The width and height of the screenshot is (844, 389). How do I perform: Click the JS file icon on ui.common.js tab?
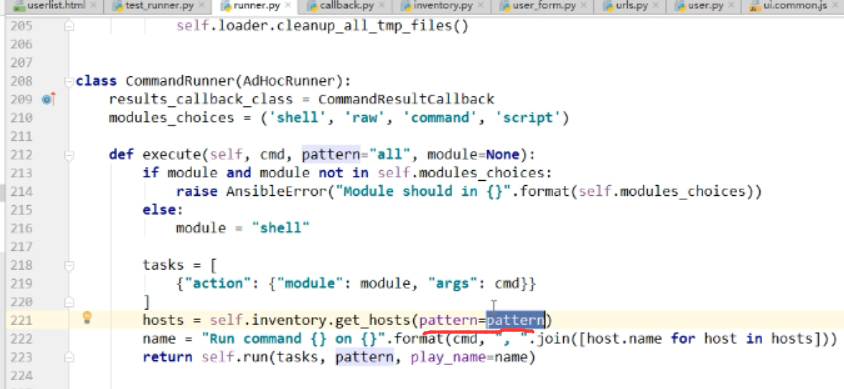coord(754,6)
